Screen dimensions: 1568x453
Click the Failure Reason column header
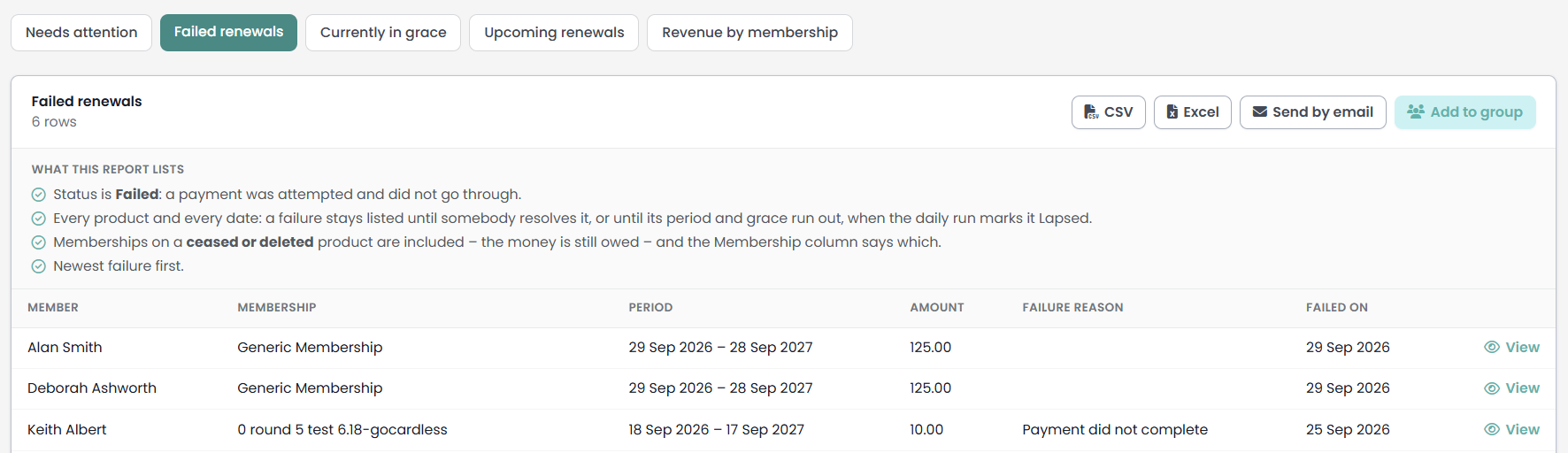(1072, 308)
